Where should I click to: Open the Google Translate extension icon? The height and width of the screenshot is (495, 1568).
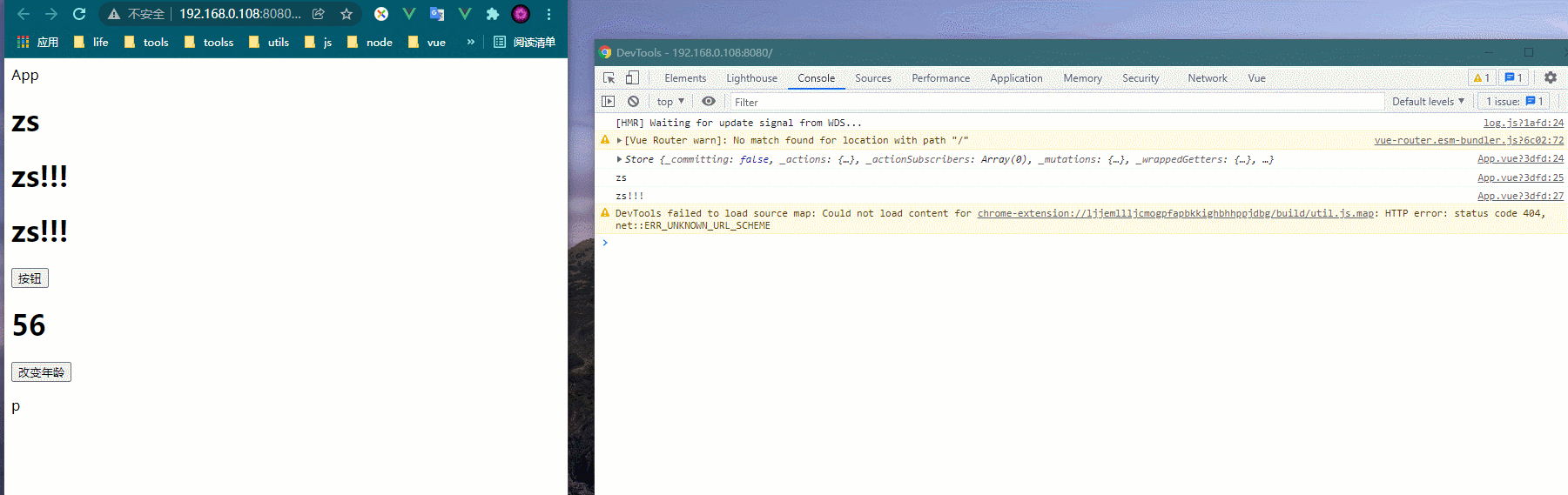click(x=437, y=14)
